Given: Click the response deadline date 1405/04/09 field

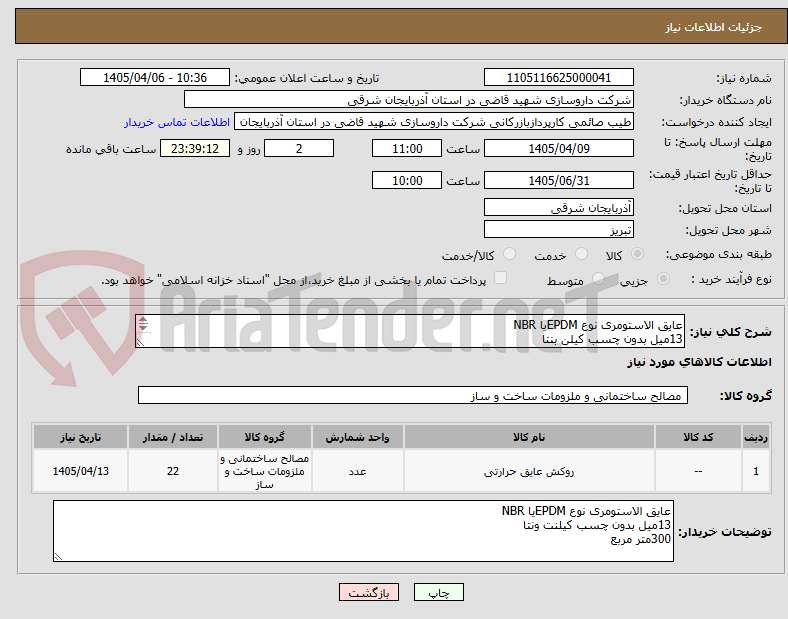Looking at the screenshot, I should pos(559,149).
